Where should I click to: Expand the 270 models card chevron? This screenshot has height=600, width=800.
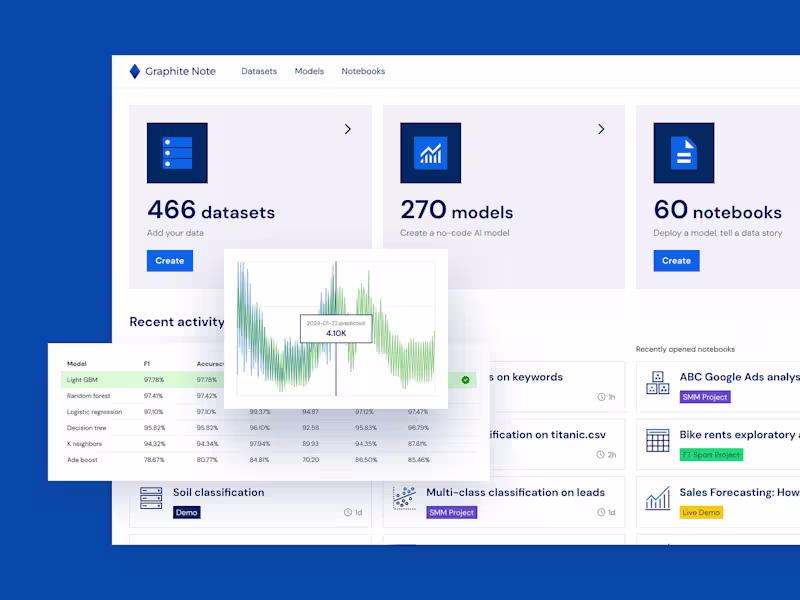tap(601, 129)
